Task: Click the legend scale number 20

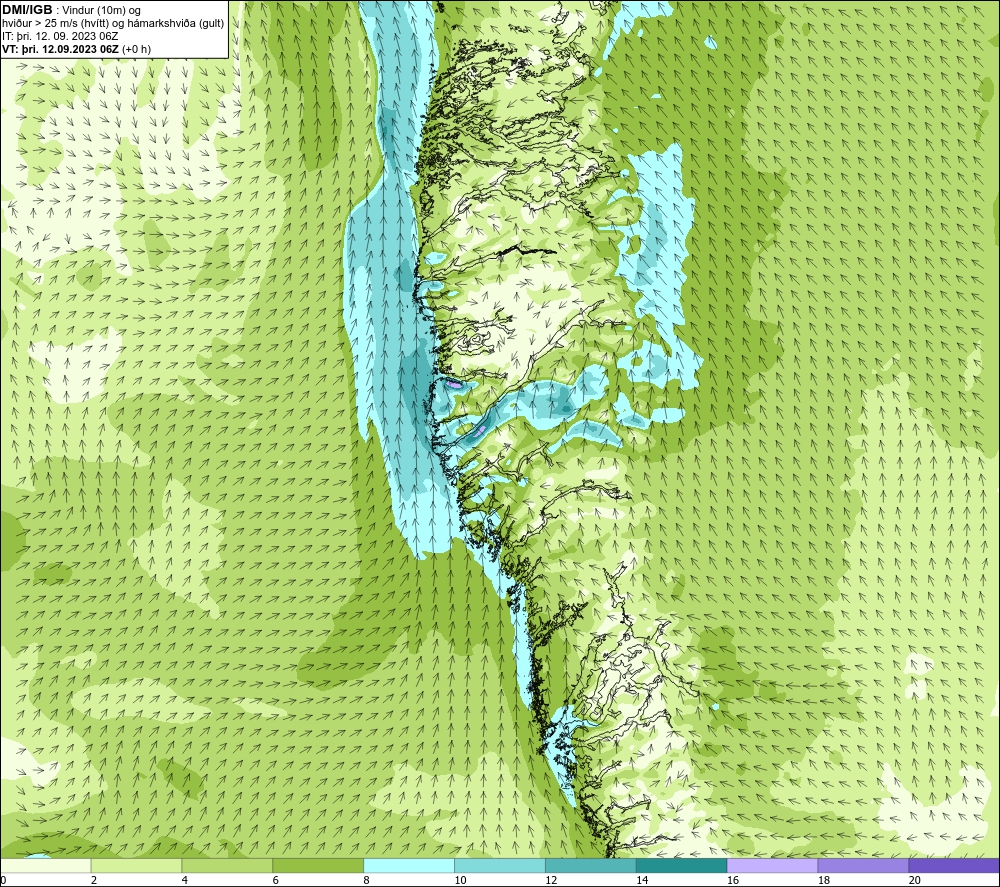Action: pyautogui.click(x=915, y=880)
